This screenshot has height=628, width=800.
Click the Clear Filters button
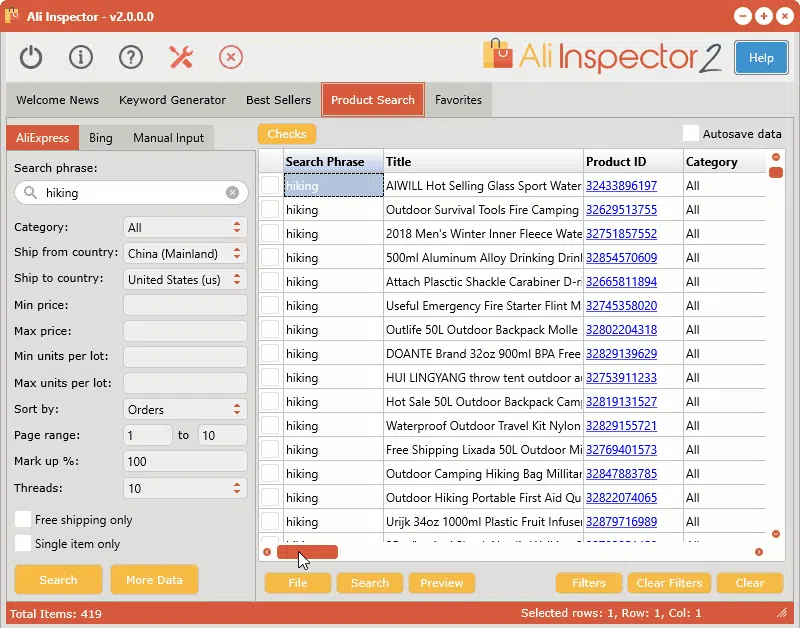point(669,583)
